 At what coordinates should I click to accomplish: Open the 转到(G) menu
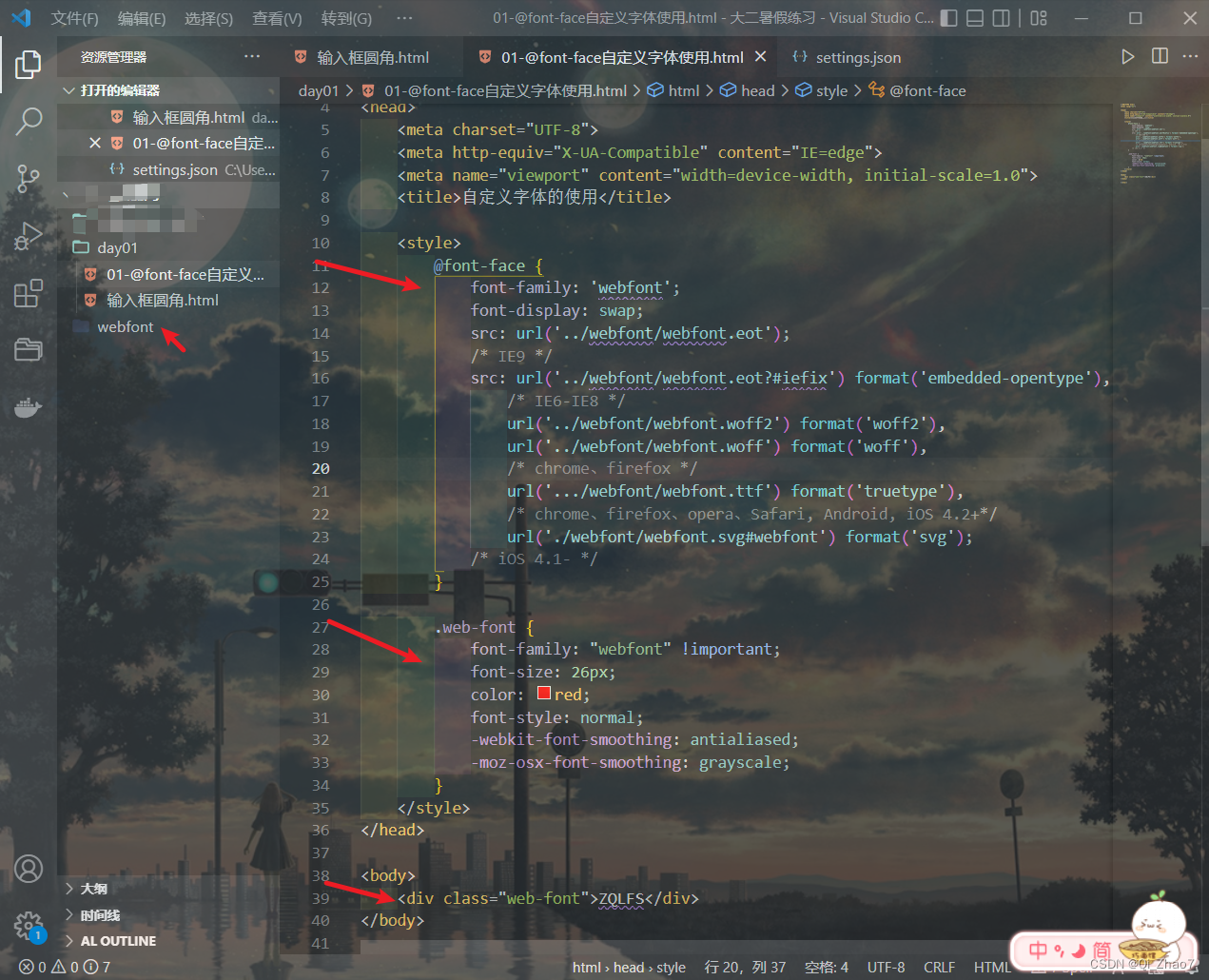point(346,18)
